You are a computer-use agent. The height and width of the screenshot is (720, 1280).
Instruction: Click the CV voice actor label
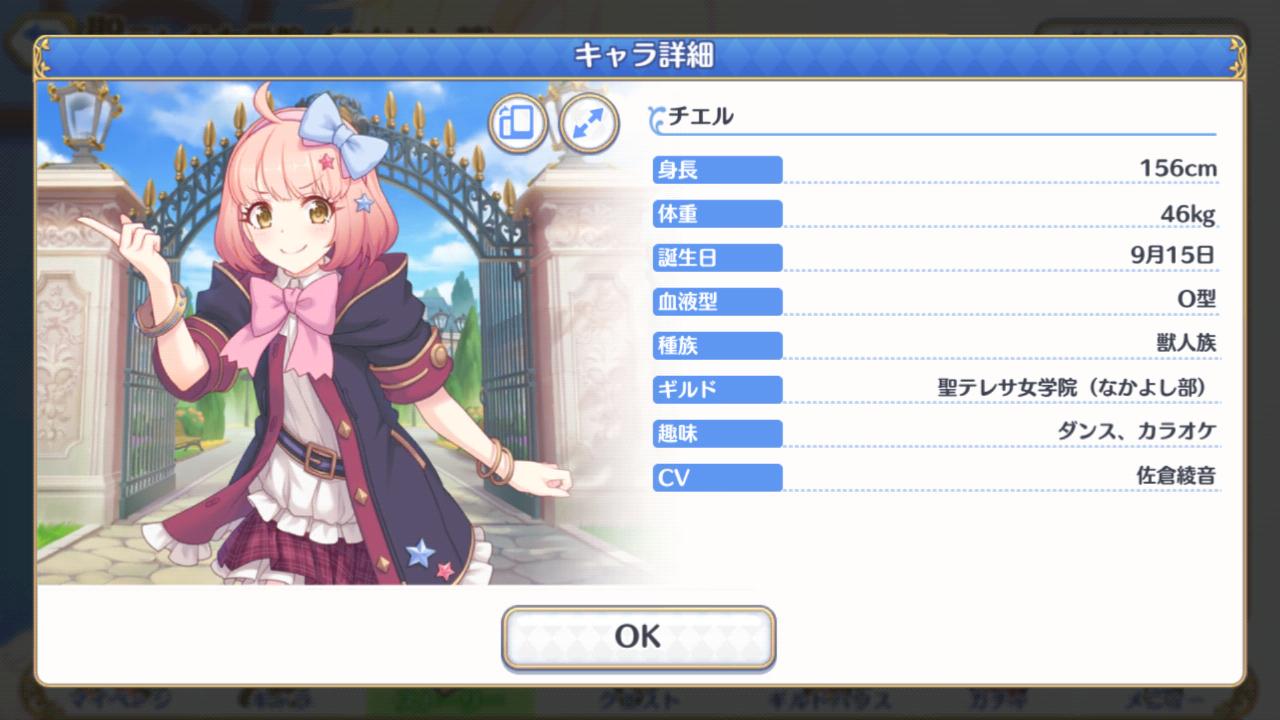pos(717,477)
